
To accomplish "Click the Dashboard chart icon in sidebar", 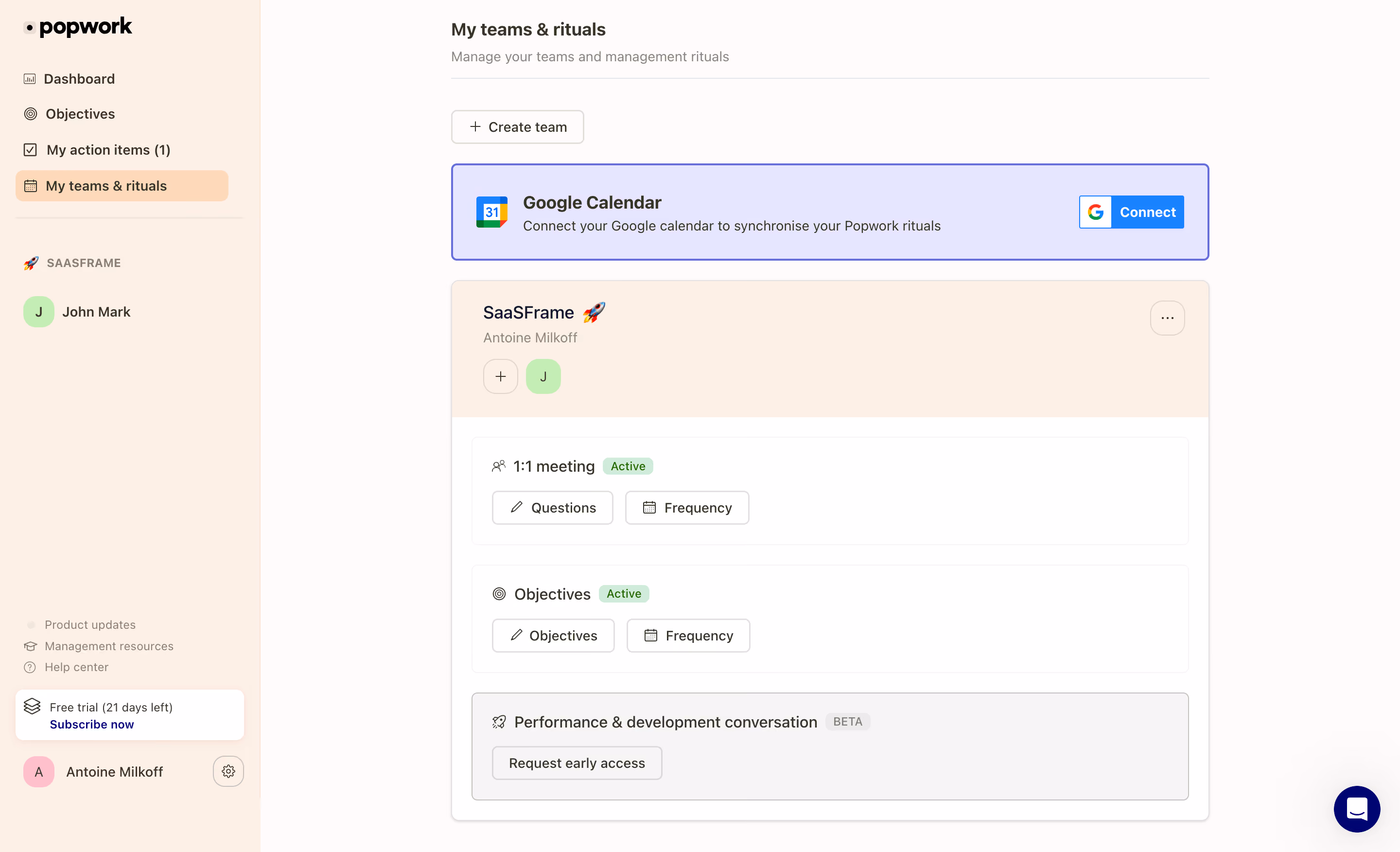I will click(x=30, y=79).
